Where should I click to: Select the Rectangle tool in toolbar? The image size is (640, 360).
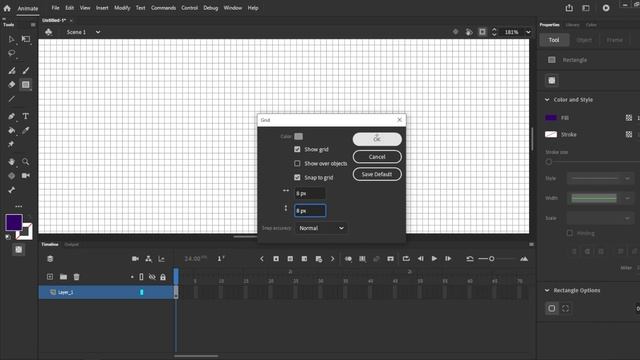26,85
